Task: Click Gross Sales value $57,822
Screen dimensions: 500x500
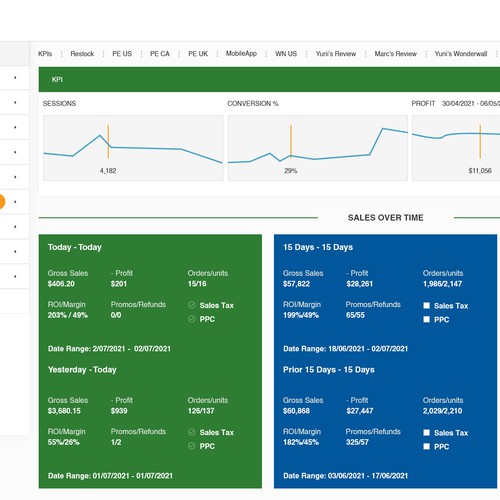Action: 296,284
